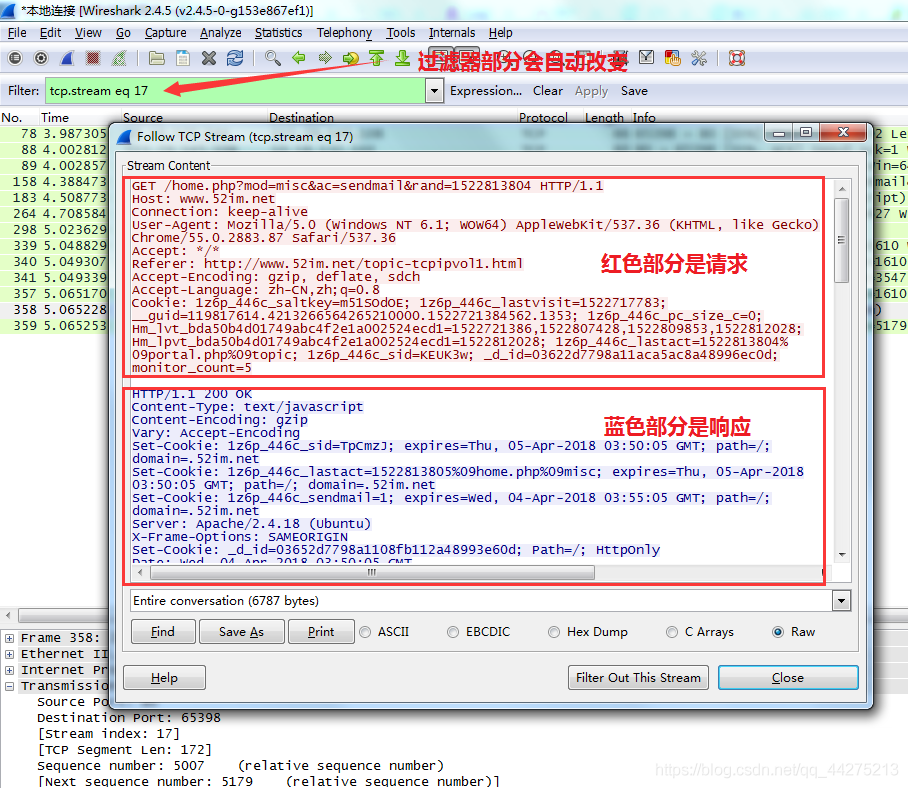Start a new live capture (shark fin)
Screen dimensions: 908x788
click(x=67, y=58)
